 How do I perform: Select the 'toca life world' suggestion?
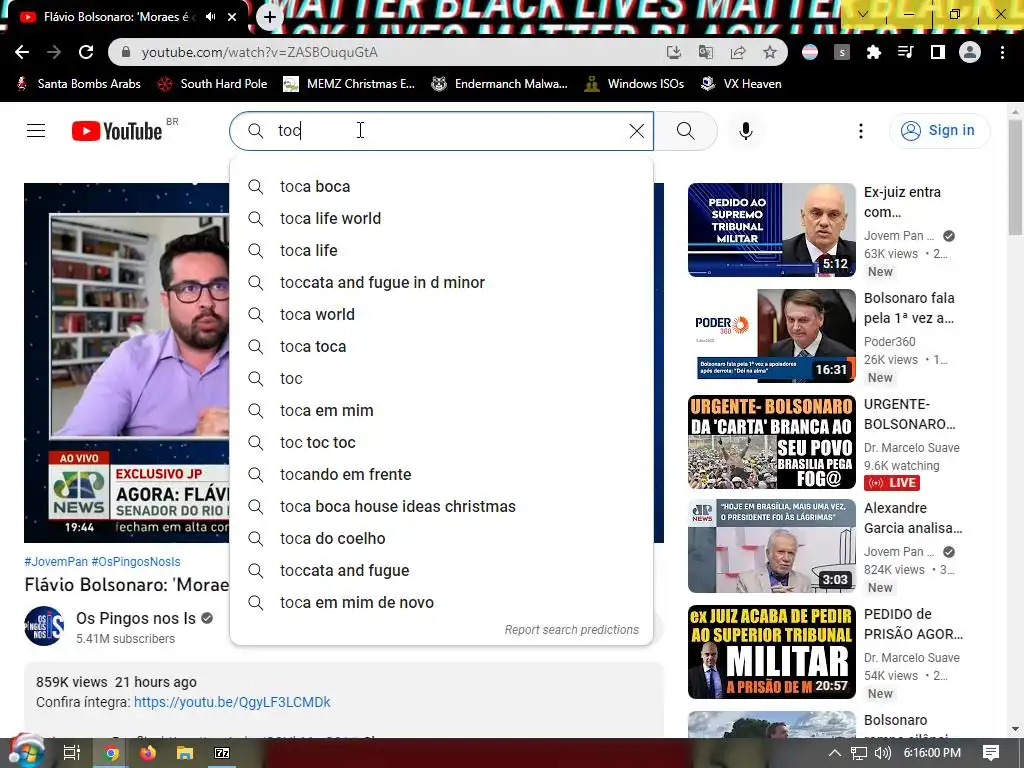click(x=441, y=218)
